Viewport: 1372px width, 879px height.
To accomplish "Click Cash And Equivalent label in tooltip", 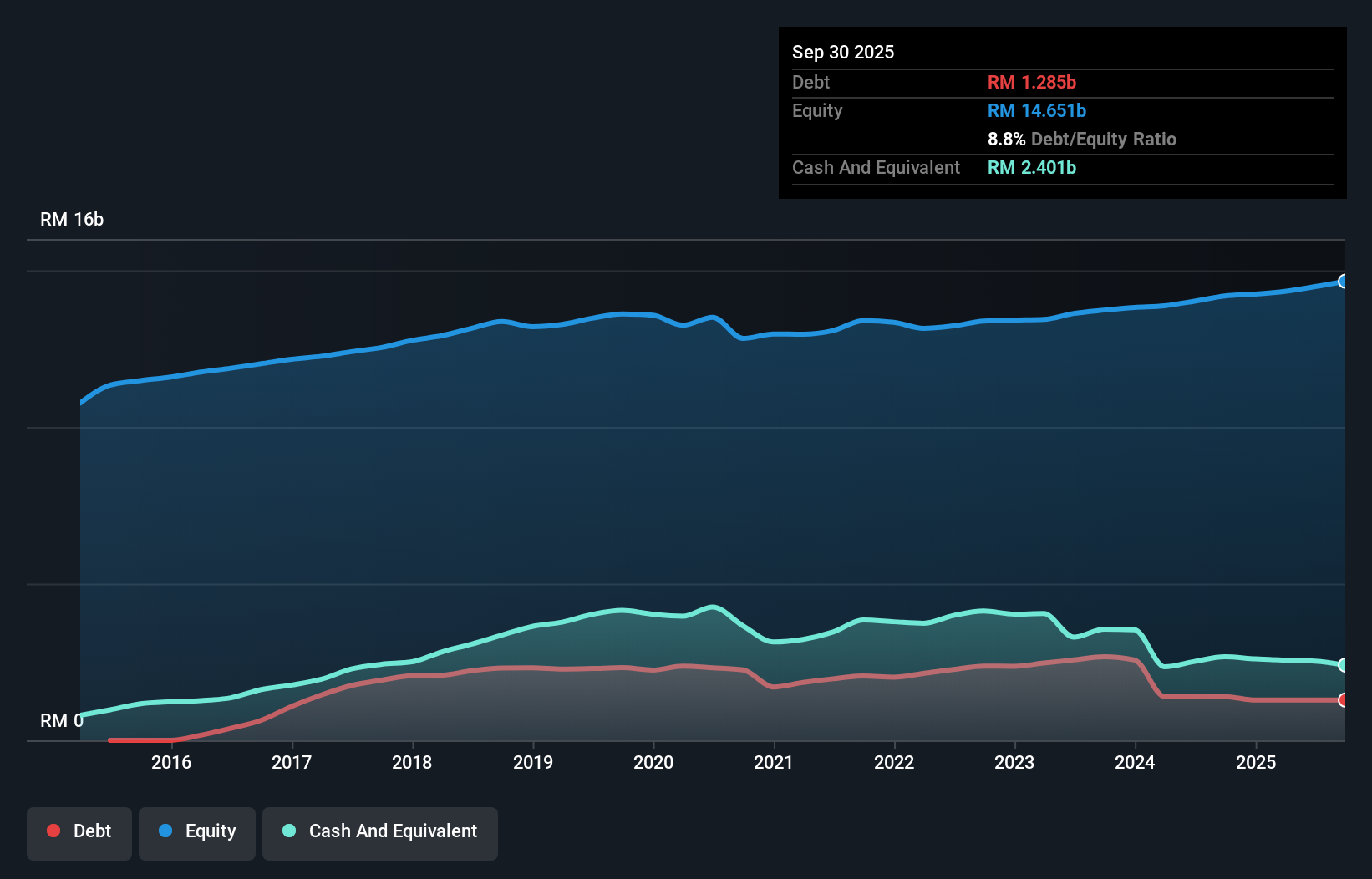I will 876,167.
